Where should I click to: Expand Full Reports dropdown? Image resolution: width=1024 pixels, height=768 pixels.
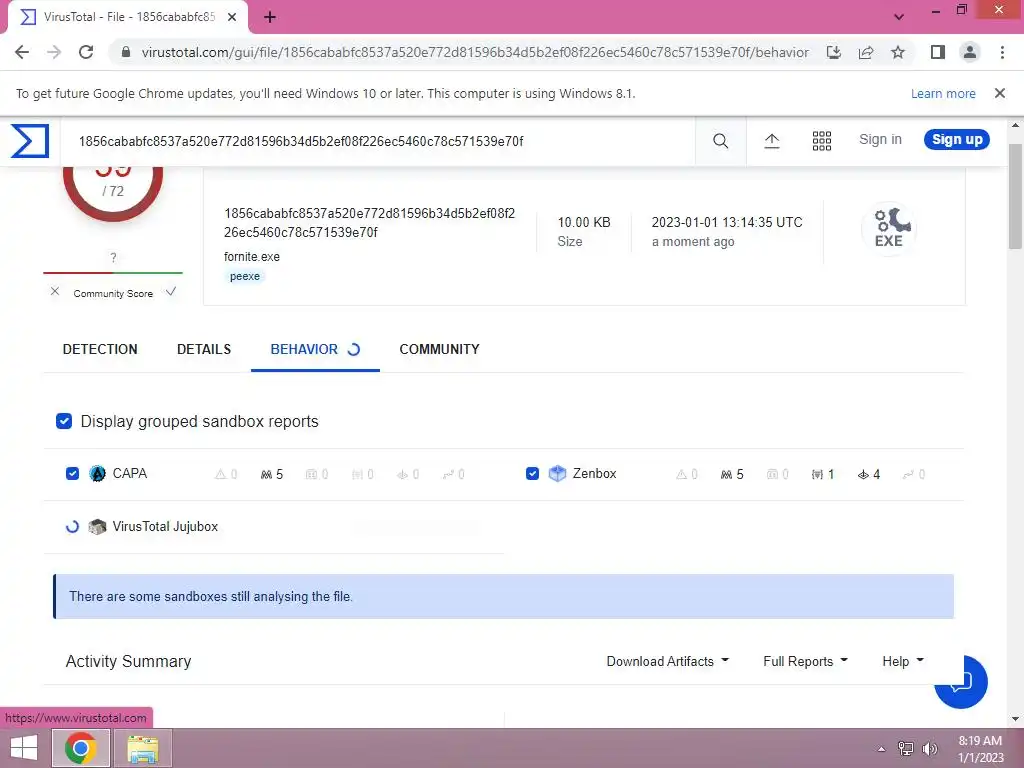tap(805, 662)
